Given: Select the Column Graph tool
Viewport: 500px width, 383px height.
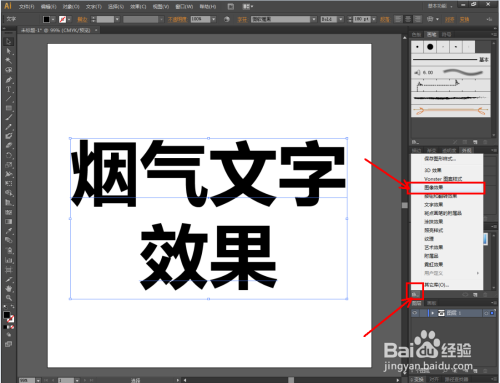Looking at the screenshot, I should point(9,260).
